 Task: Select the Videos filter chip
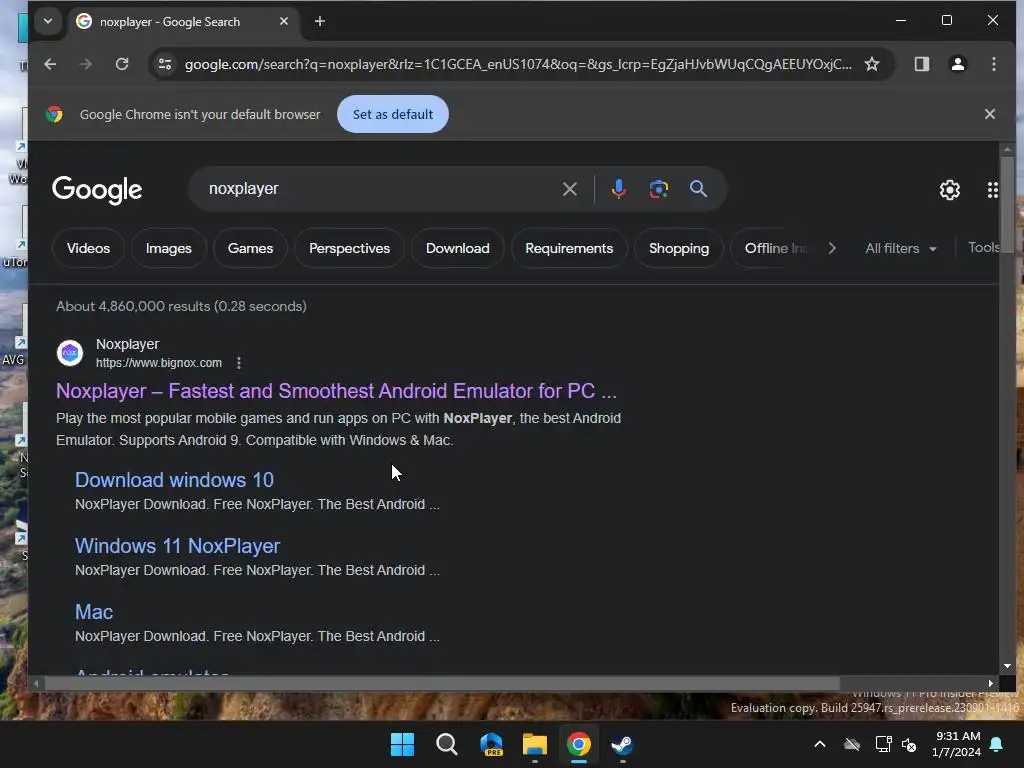pos(88,248)
